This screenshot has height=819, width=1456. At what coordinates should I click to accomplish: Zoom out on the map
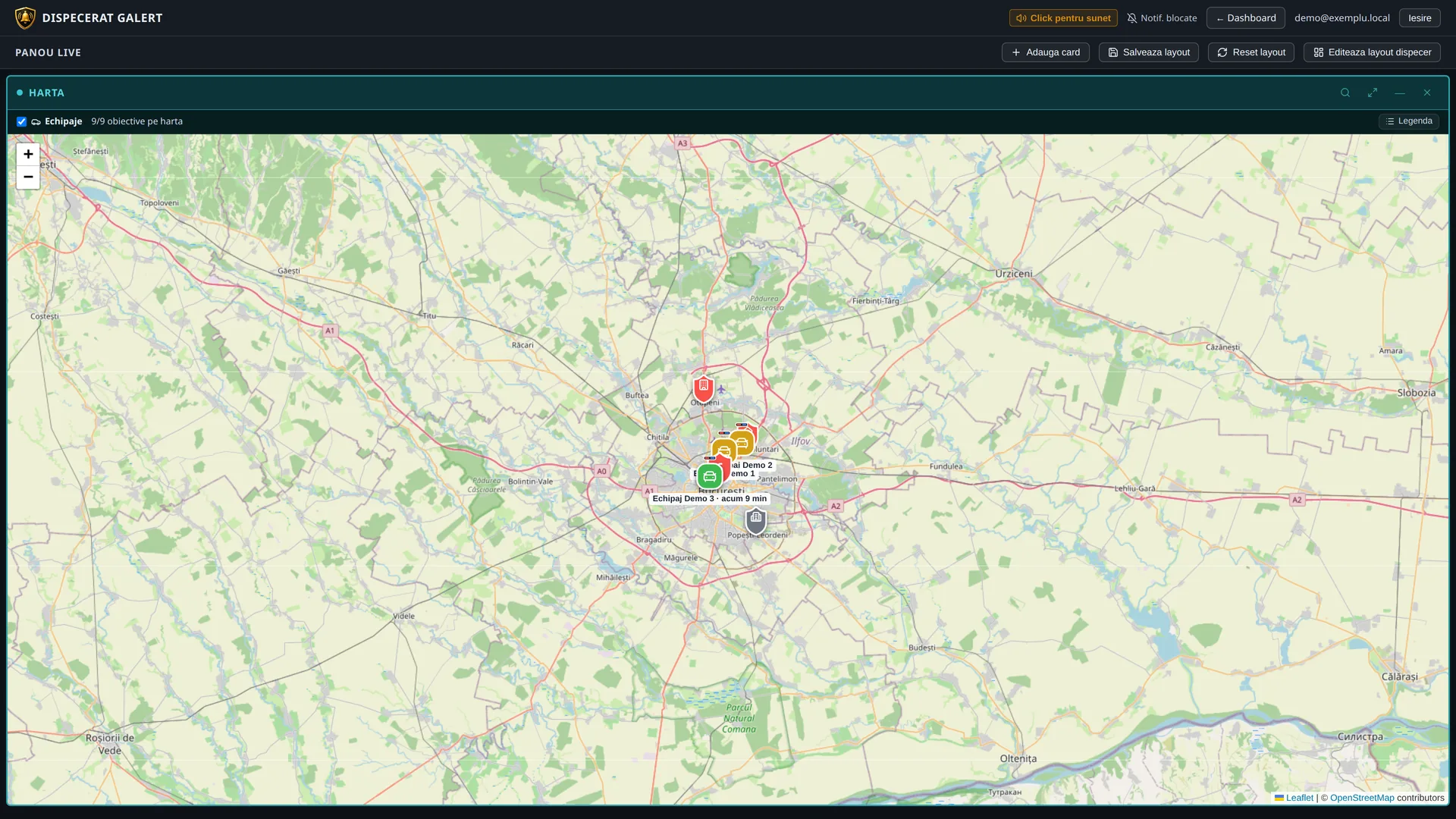point(28,177)
